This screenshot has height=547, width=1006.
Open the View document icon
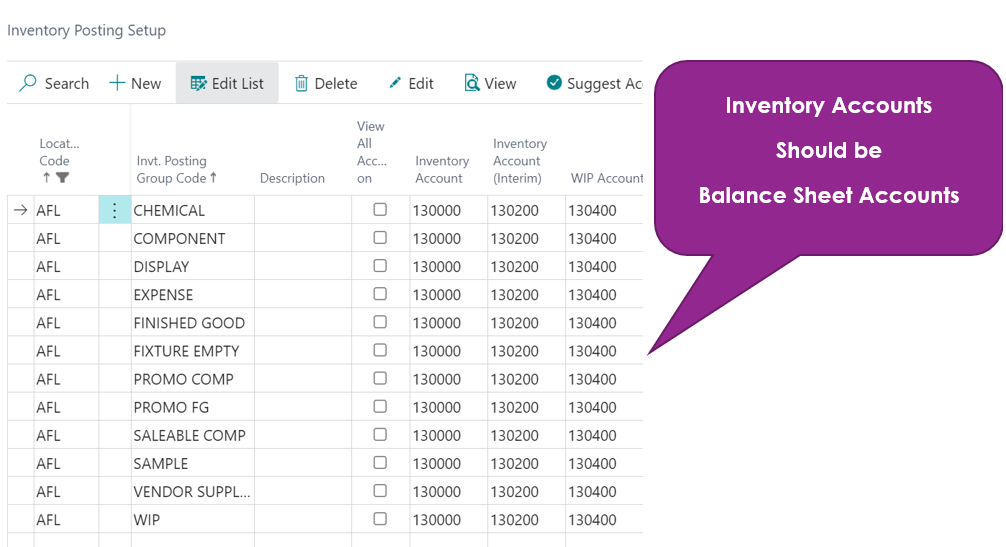coord(472,83)
